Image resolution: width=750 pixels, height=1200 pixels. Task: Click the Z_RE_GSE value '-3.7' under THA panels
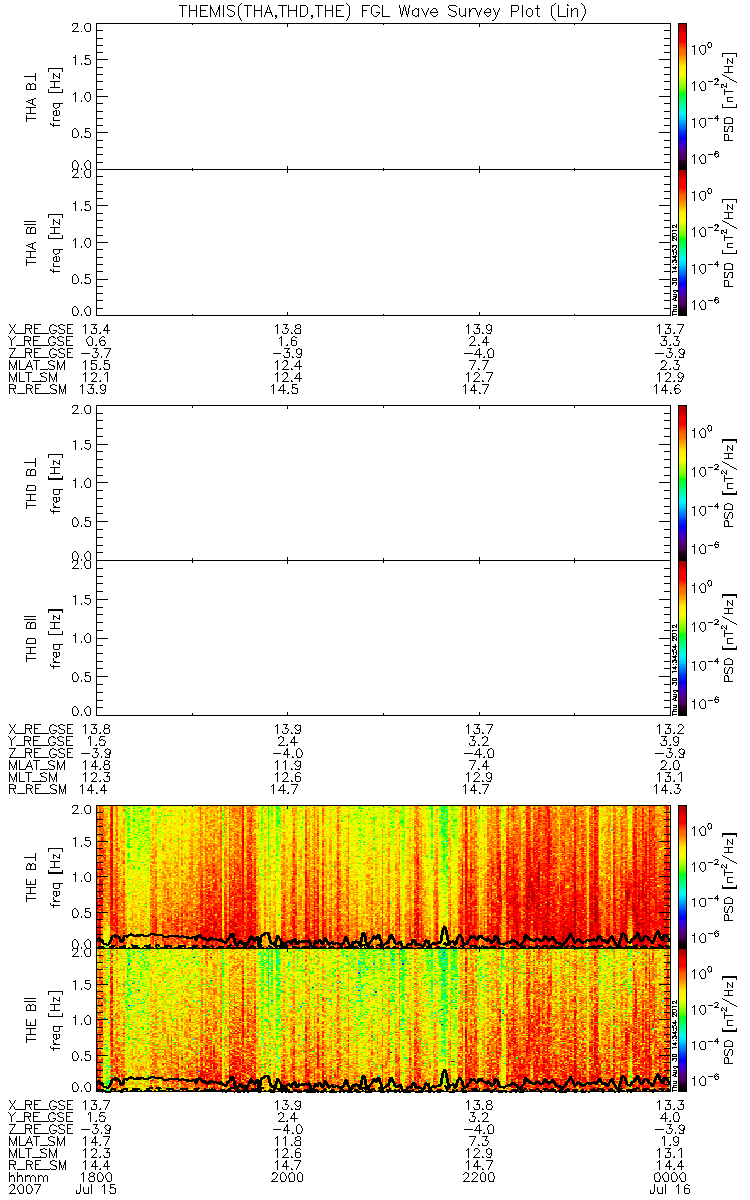click(x=94, y=355)
